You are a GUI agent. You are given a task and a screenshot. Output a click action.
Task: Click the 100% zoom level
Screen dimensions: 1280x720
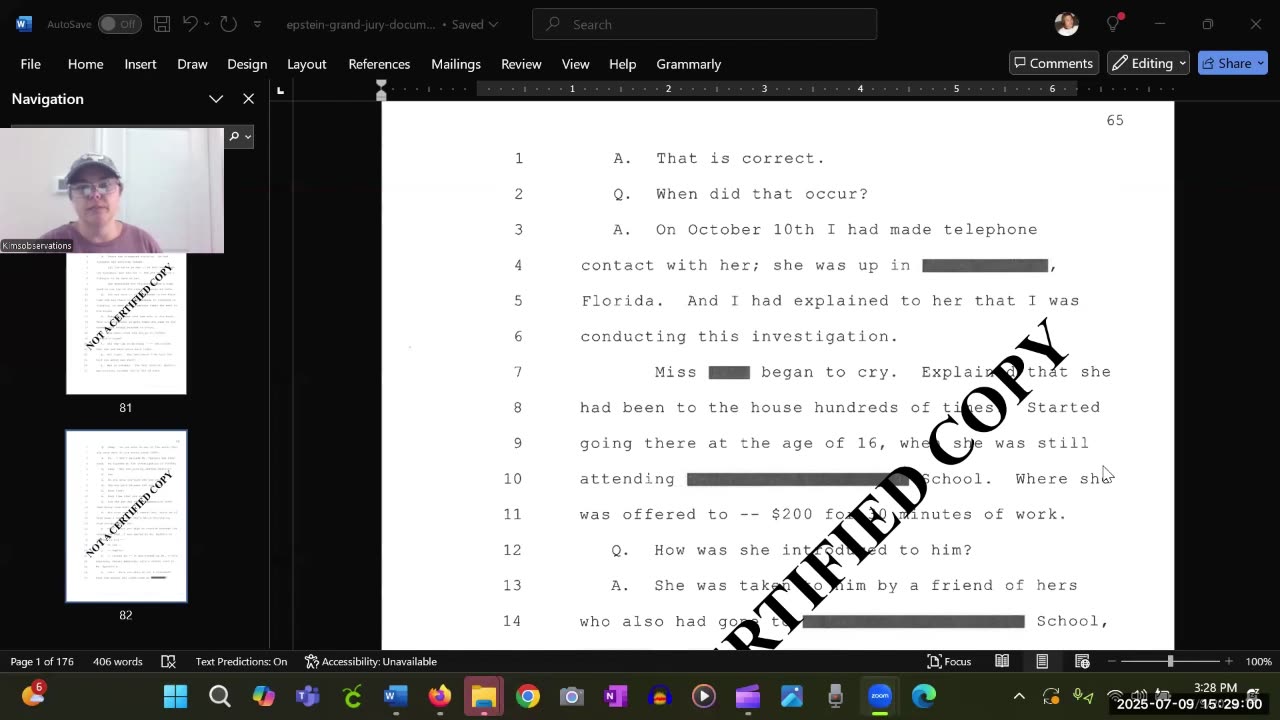pos(1258,661)
